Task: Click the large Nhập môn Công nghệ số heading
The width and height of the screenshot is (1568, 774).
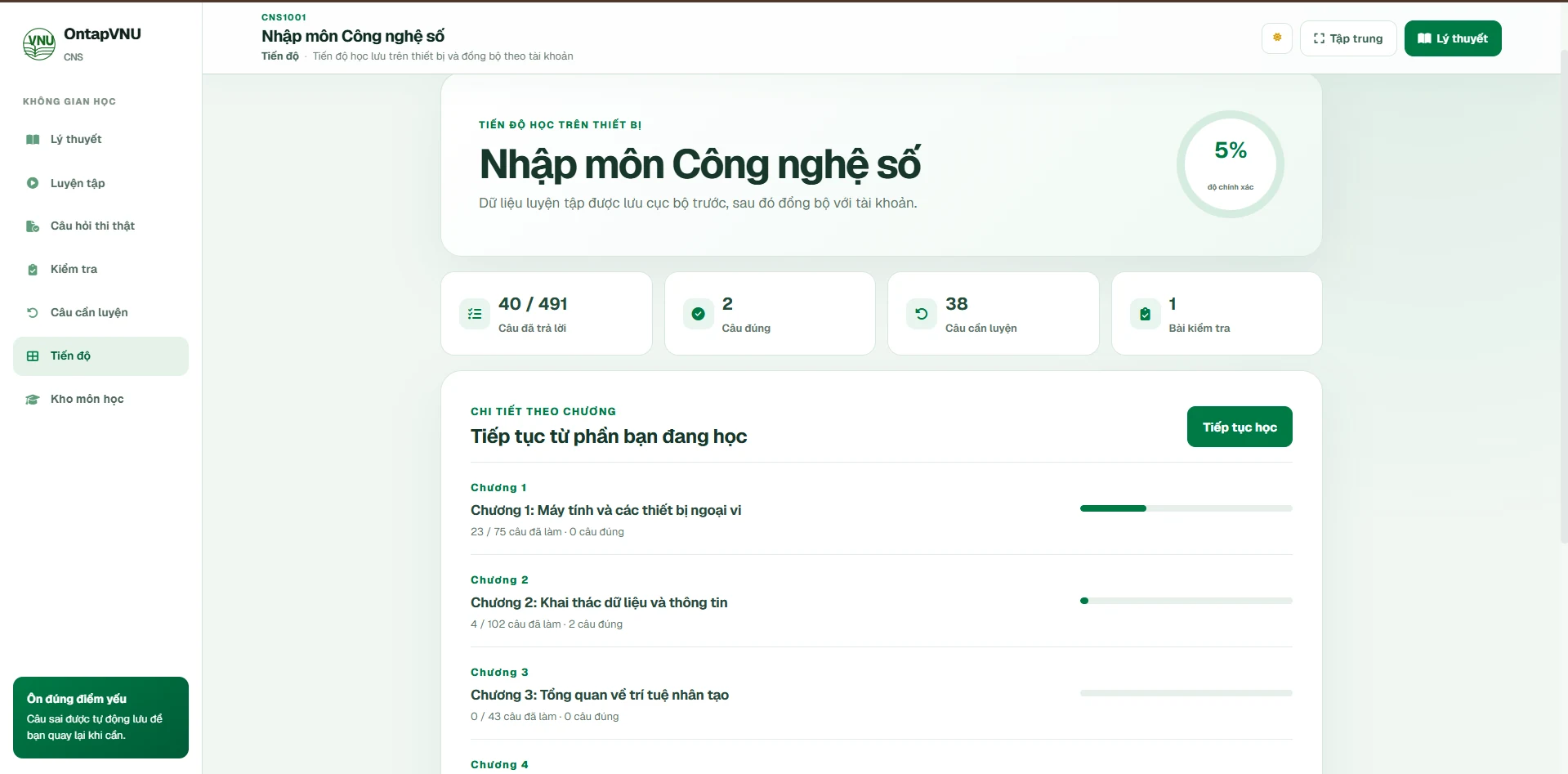Action: tap(700, 164)
